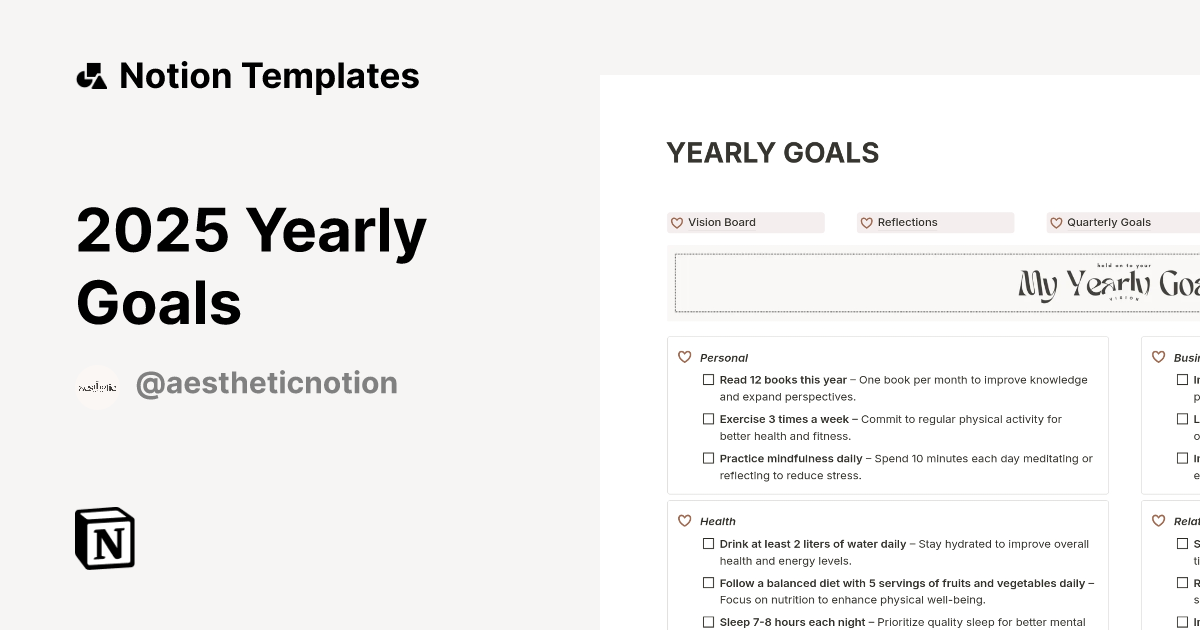The height and width of the screenshot is (630, 1200).
Task: Click the heart icon beside Reflections
Action: pos(867,223)
